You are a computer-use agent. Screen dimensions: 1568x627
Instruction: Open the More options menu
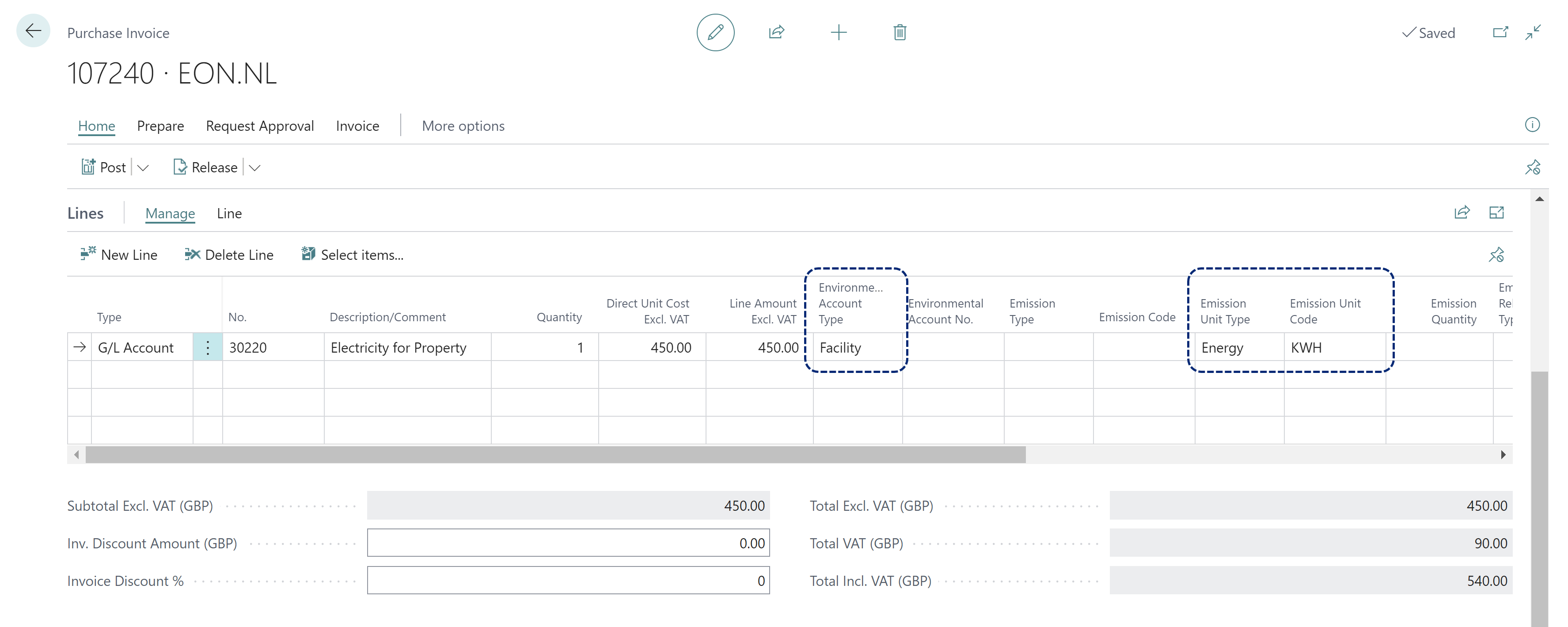coord(463,125)
